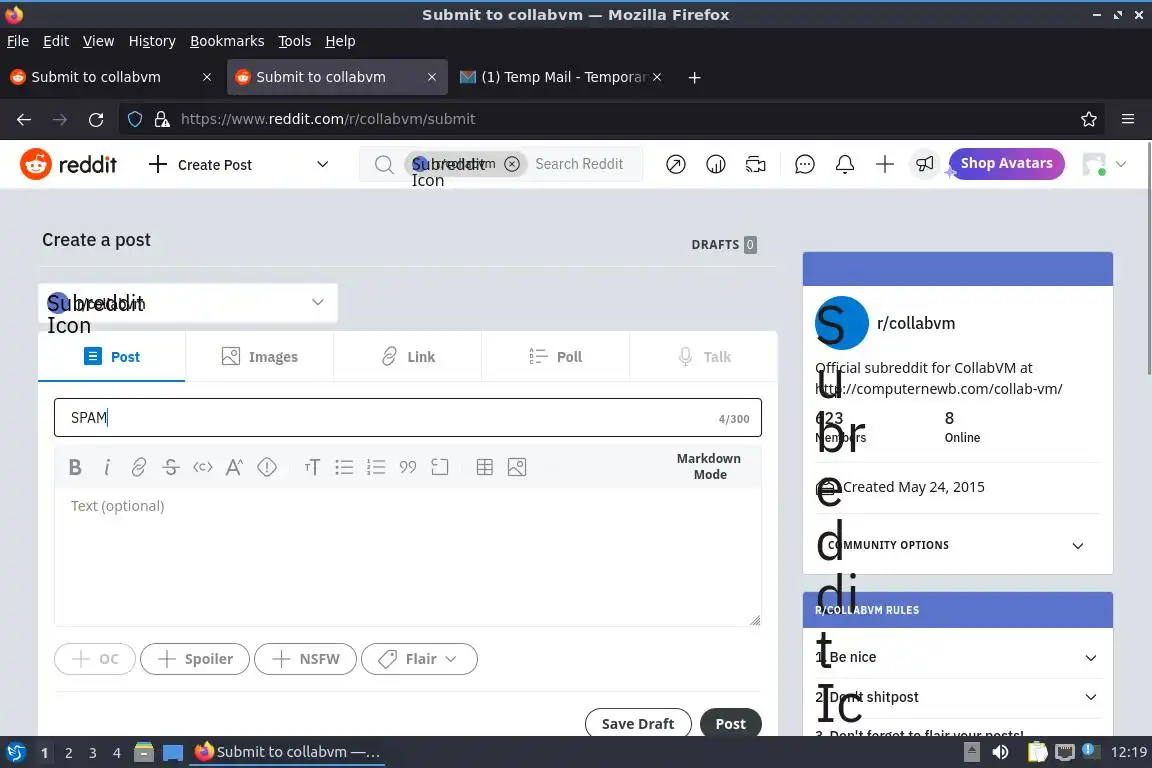Add an image via editor toolbar icon
1152x768 pixels.
517,467
